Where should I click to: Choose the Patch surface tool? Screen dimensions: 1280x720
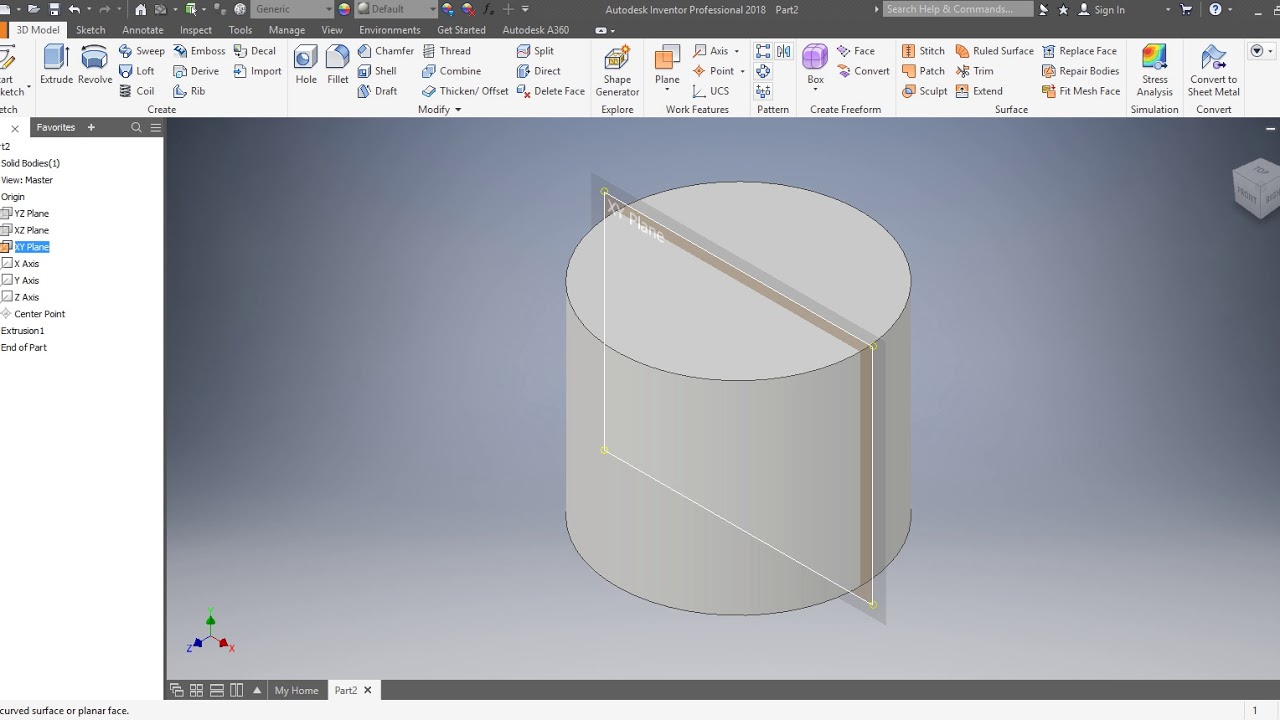pos(922,71)
